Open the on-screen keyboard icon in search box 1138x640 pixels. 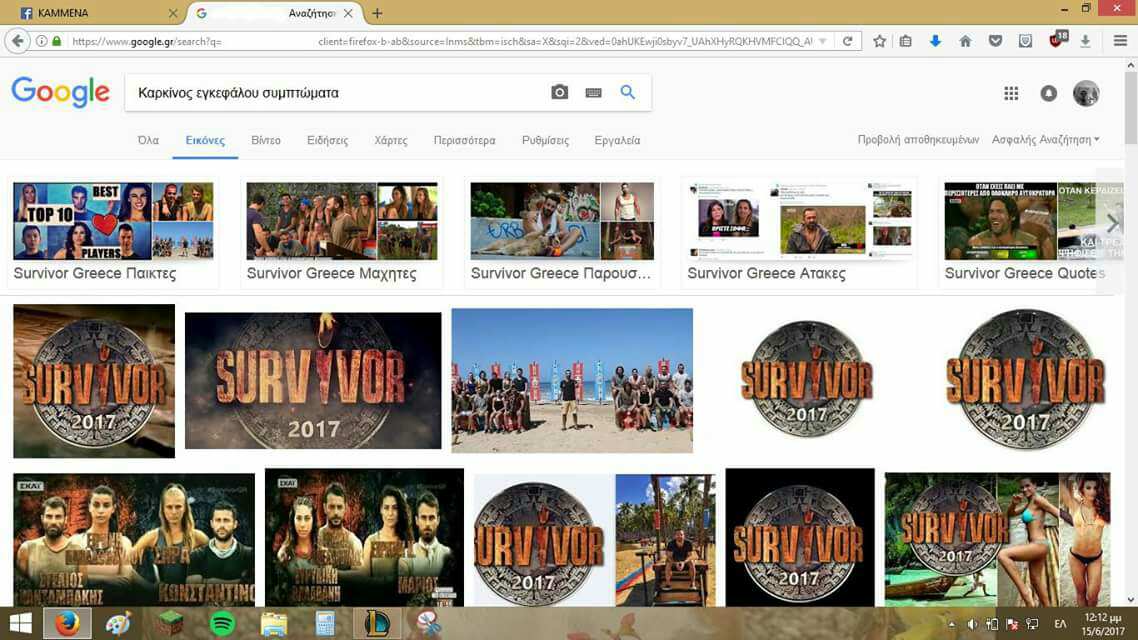tap(593, 93)
